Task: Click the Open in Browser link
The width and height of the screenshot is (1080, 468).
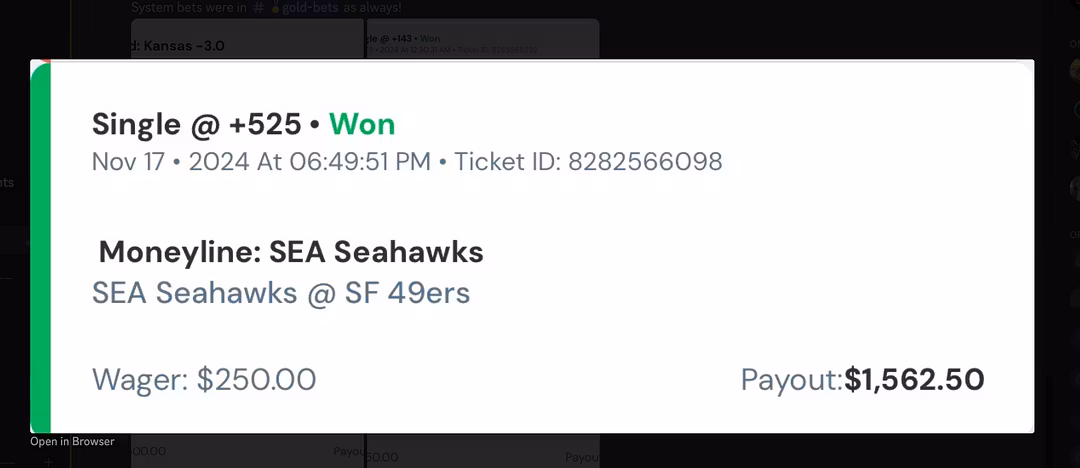Action: (x=72, y=441)
